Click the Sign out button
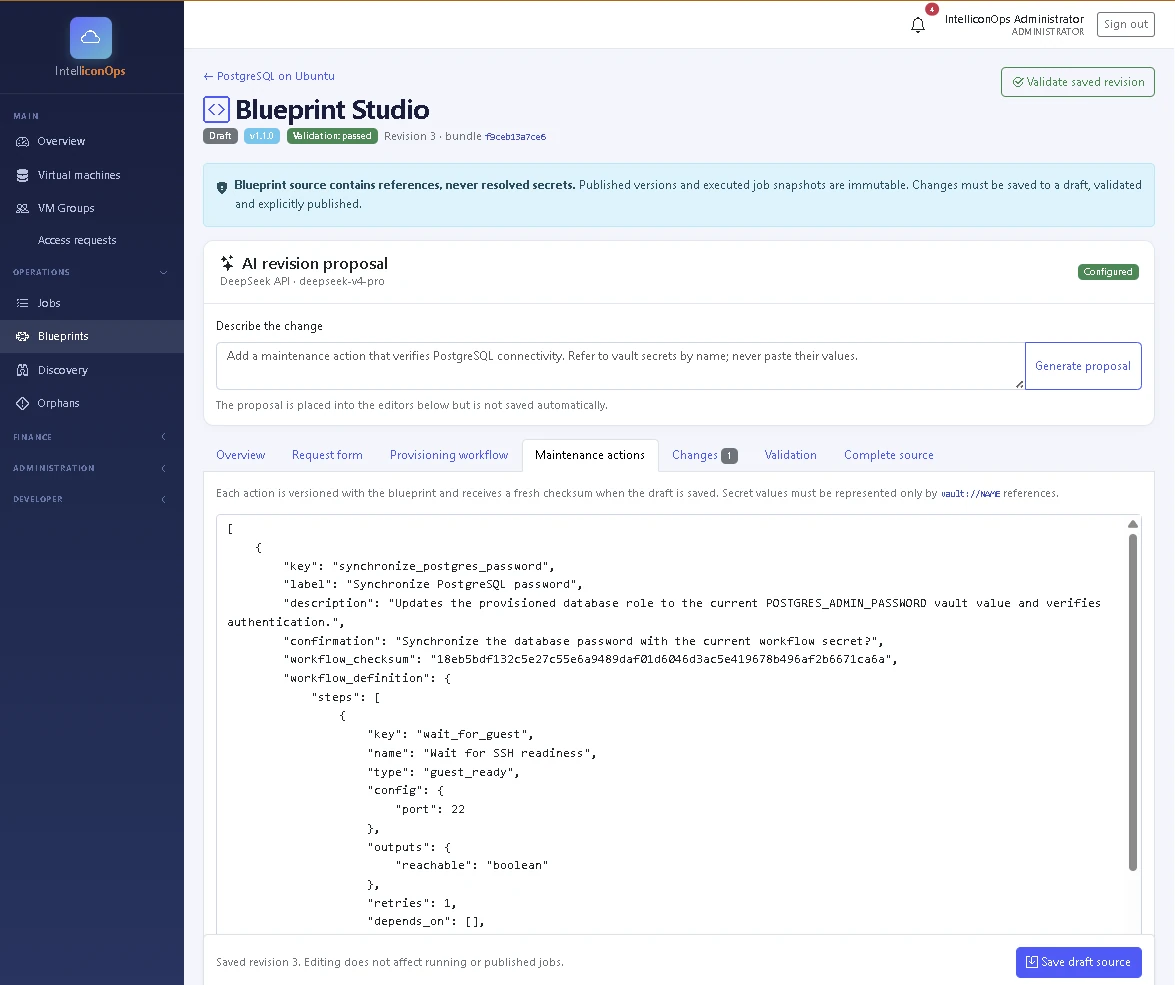This screenshot has width=1175, height=985. [1126, 24]
